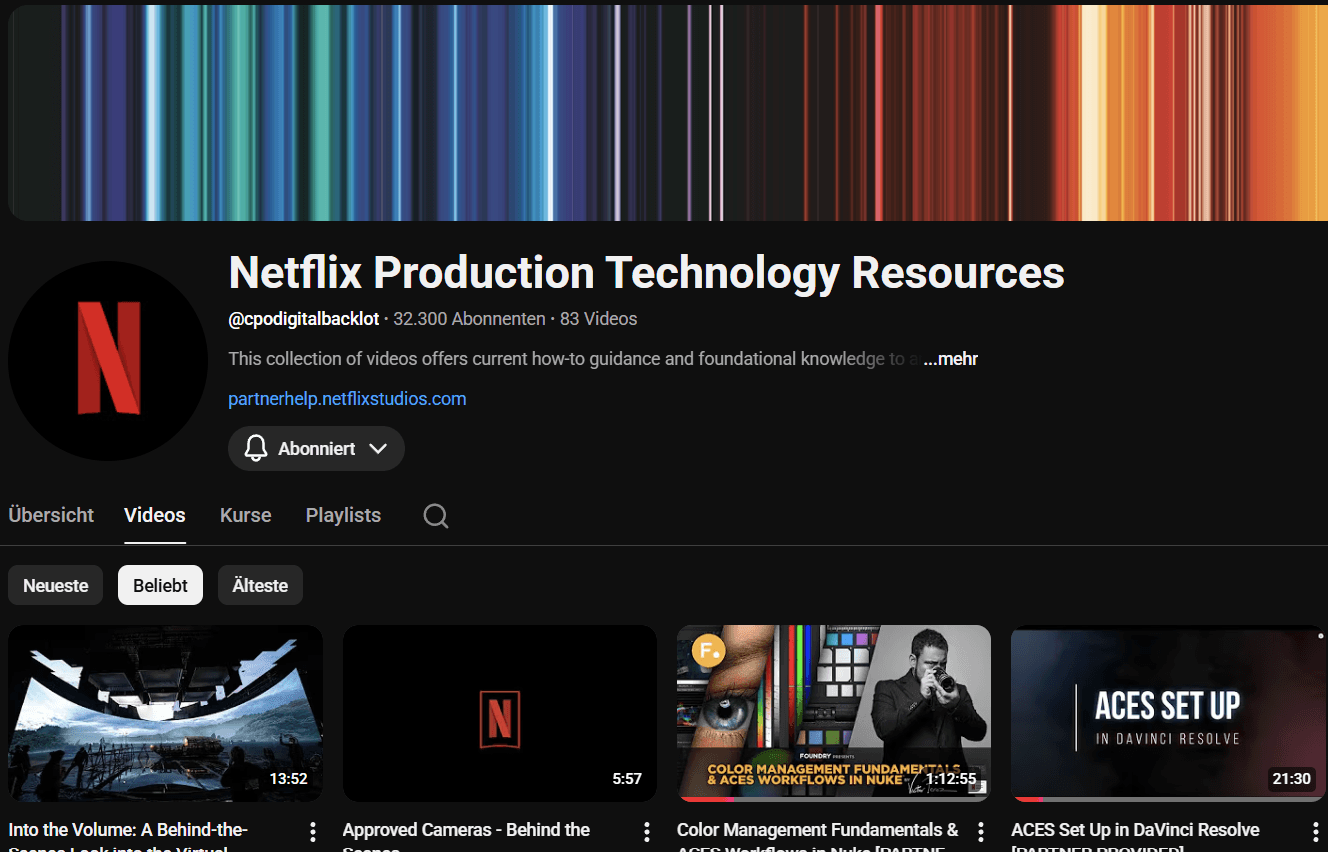Switch to the Übersicht tab

click(x=51, y=515)
